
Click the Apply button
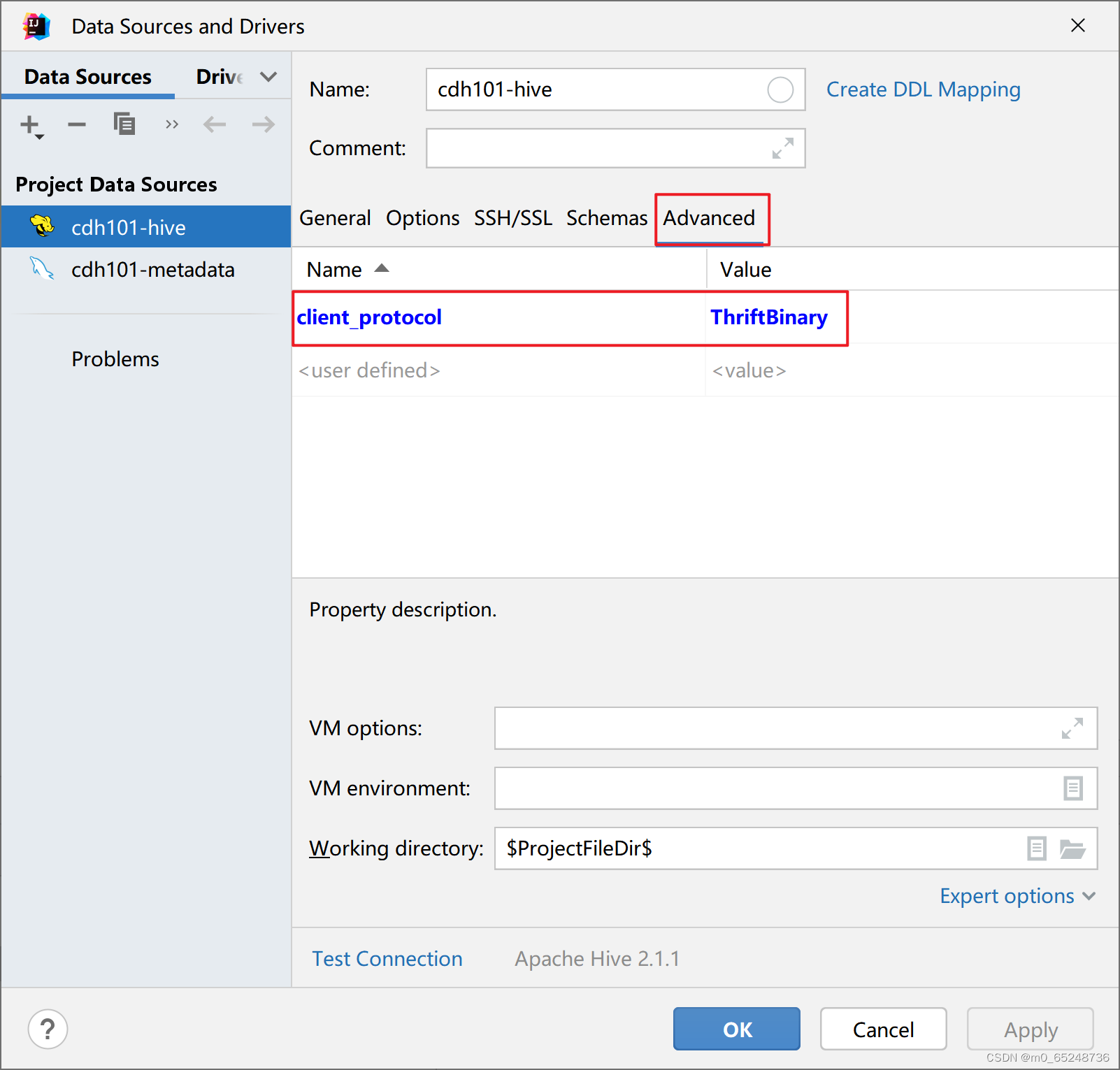coord(1031,1029)
